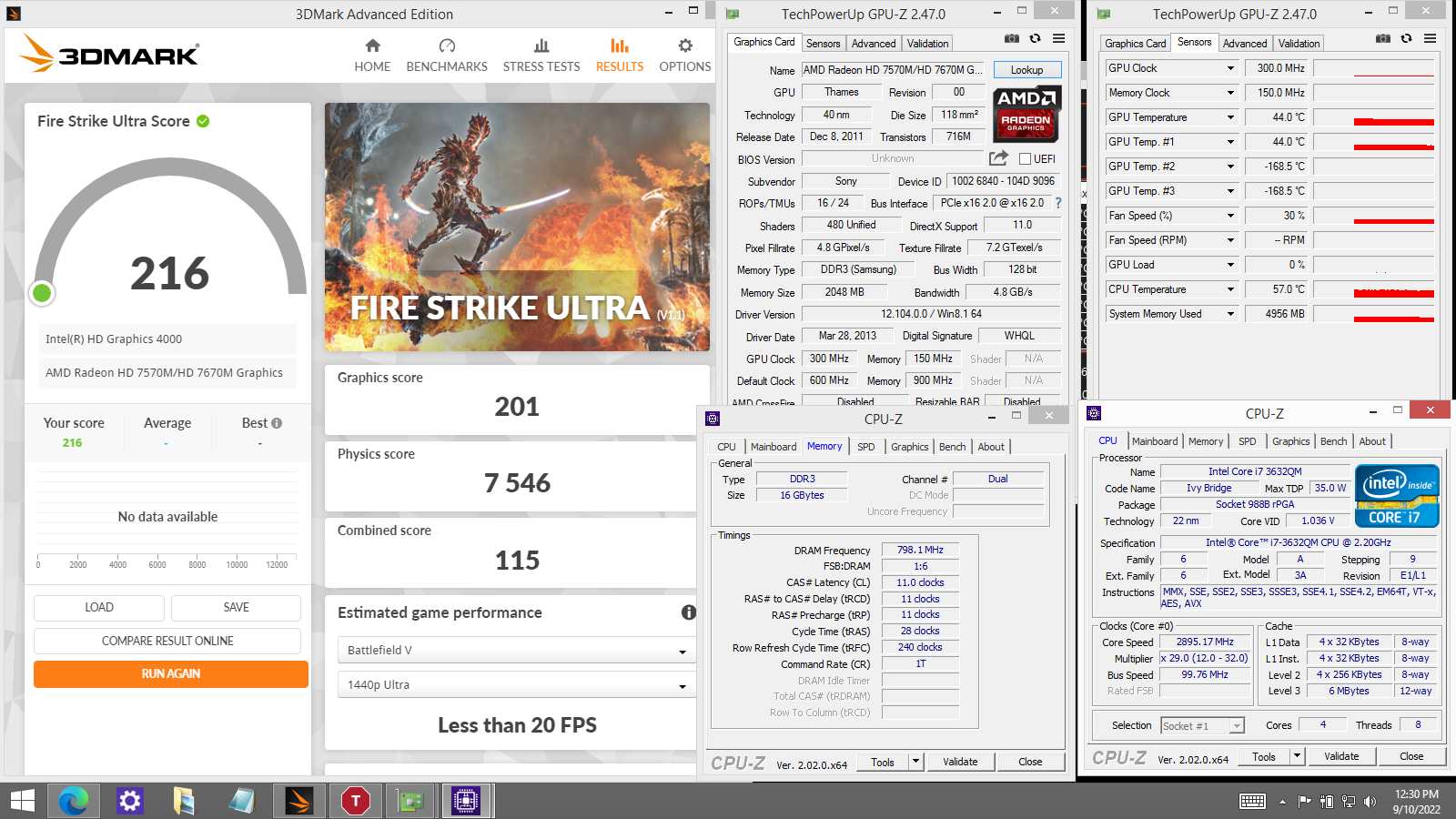The image size is (1456, 819).
Task: Open the GPU Temperature sensor dropdown
Action: (1230, 117)
